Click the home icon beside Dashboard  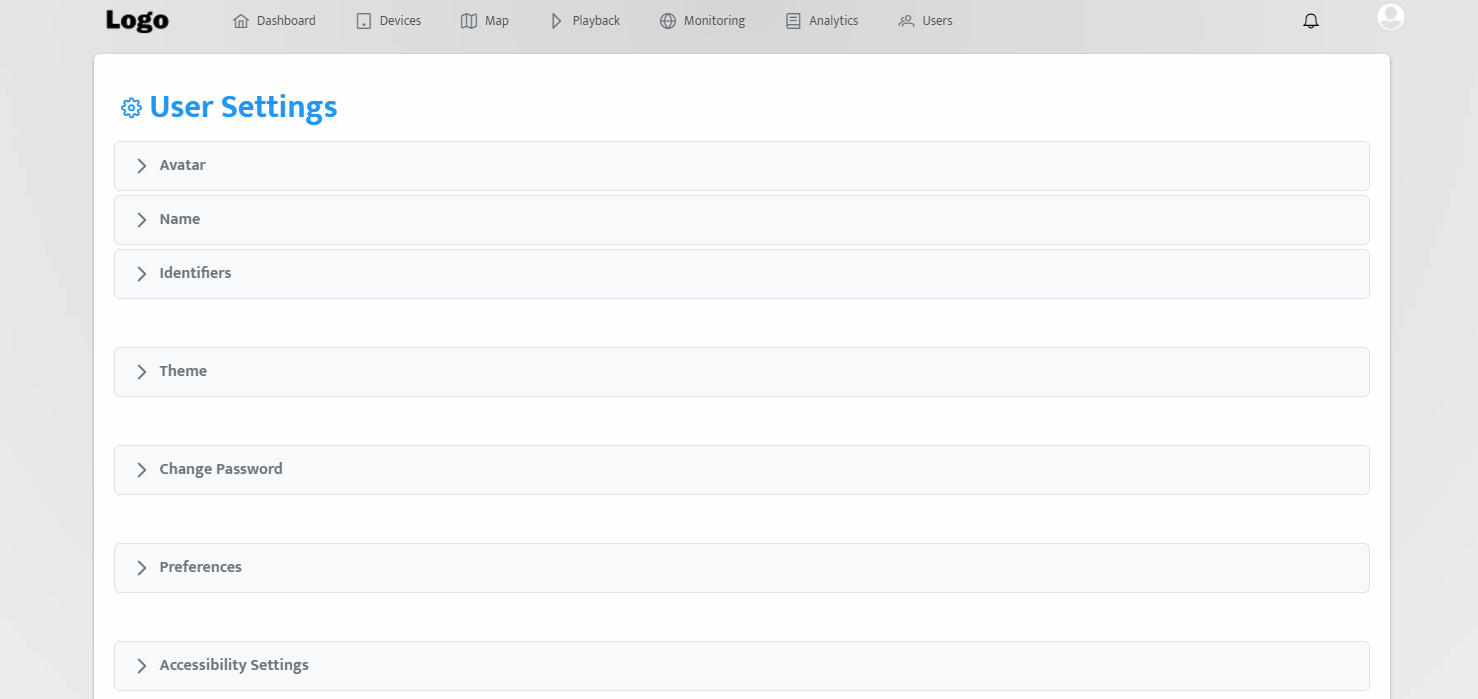240,21
